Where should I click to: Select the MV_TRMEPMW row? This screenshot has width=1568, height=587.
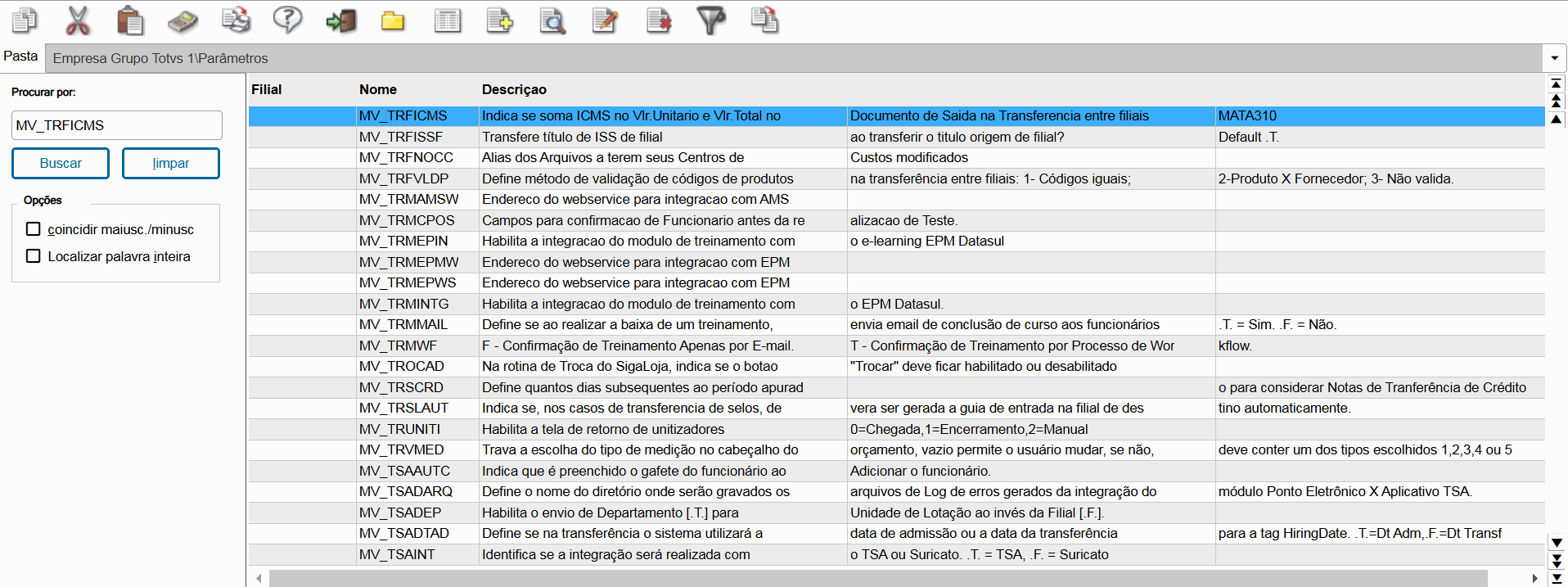(897, 262)
